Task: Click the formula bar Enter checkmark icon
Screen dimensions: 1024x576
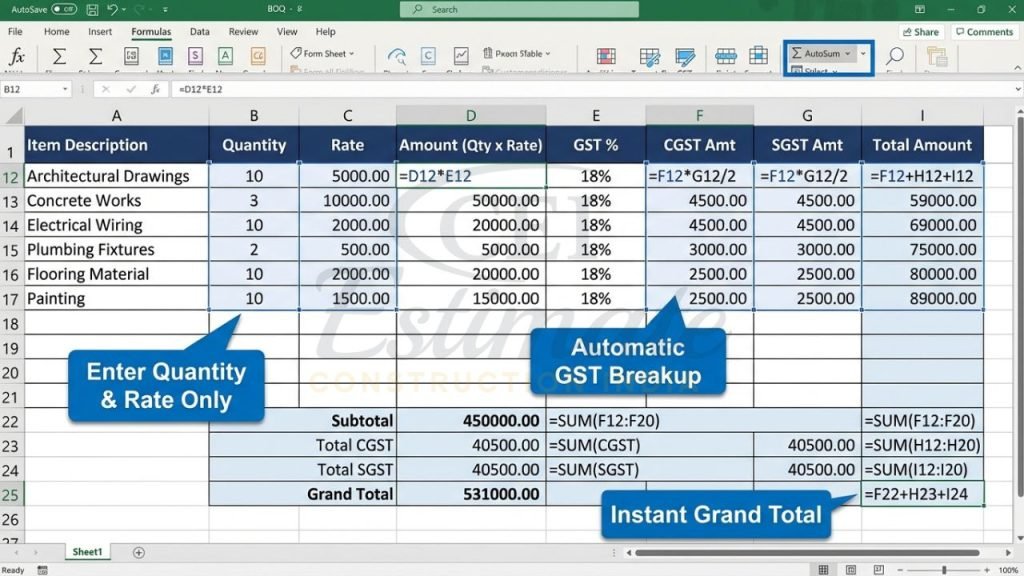Action: 131,89
